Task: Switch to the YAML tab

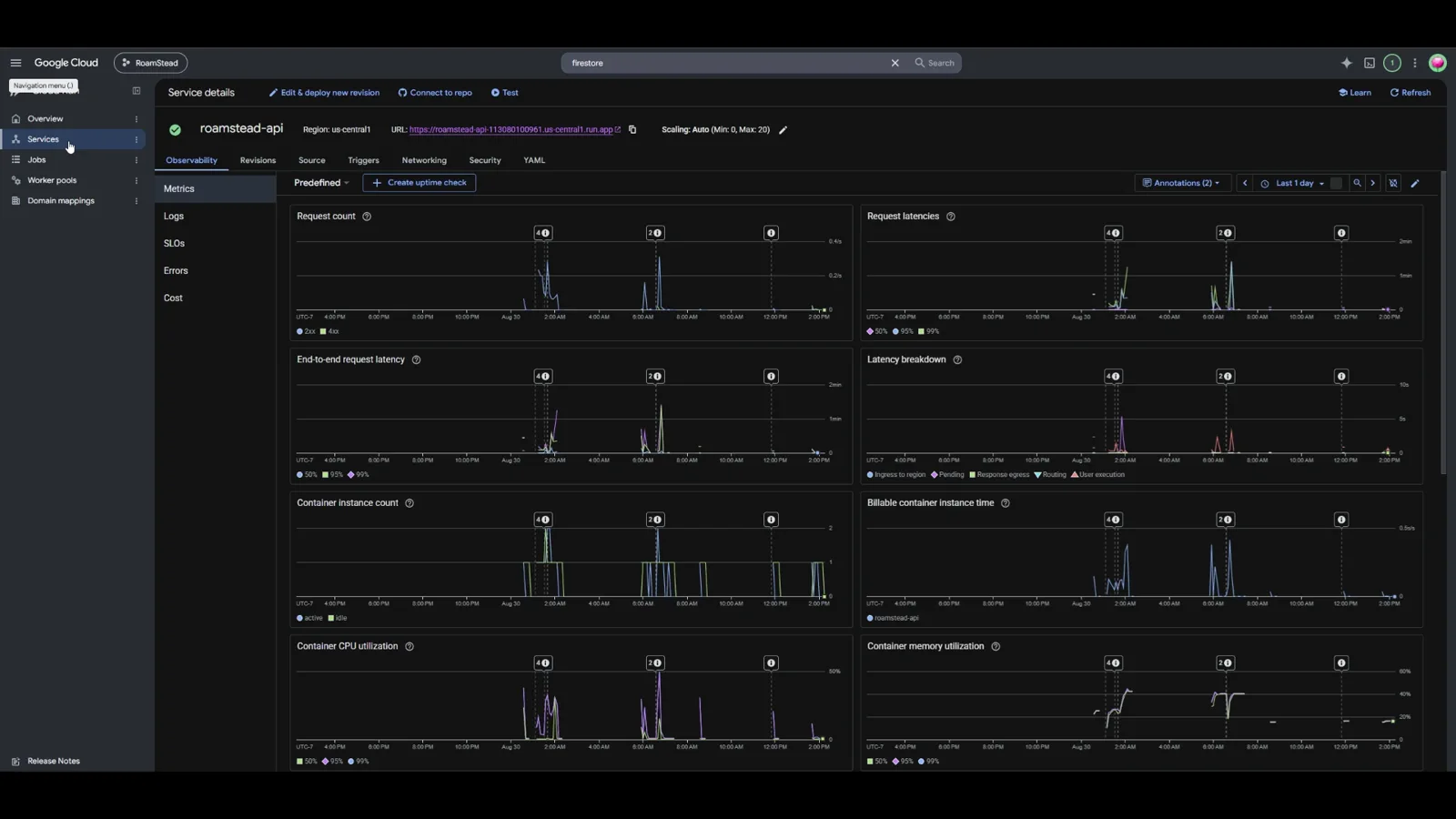Action: coord(534,160)
